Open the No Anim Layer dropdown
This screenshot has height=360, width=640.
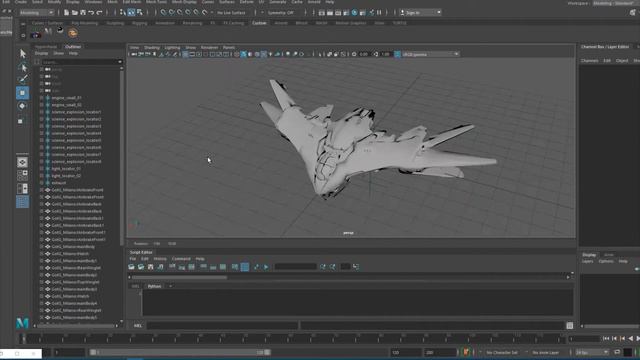click(x=546, y=352)
